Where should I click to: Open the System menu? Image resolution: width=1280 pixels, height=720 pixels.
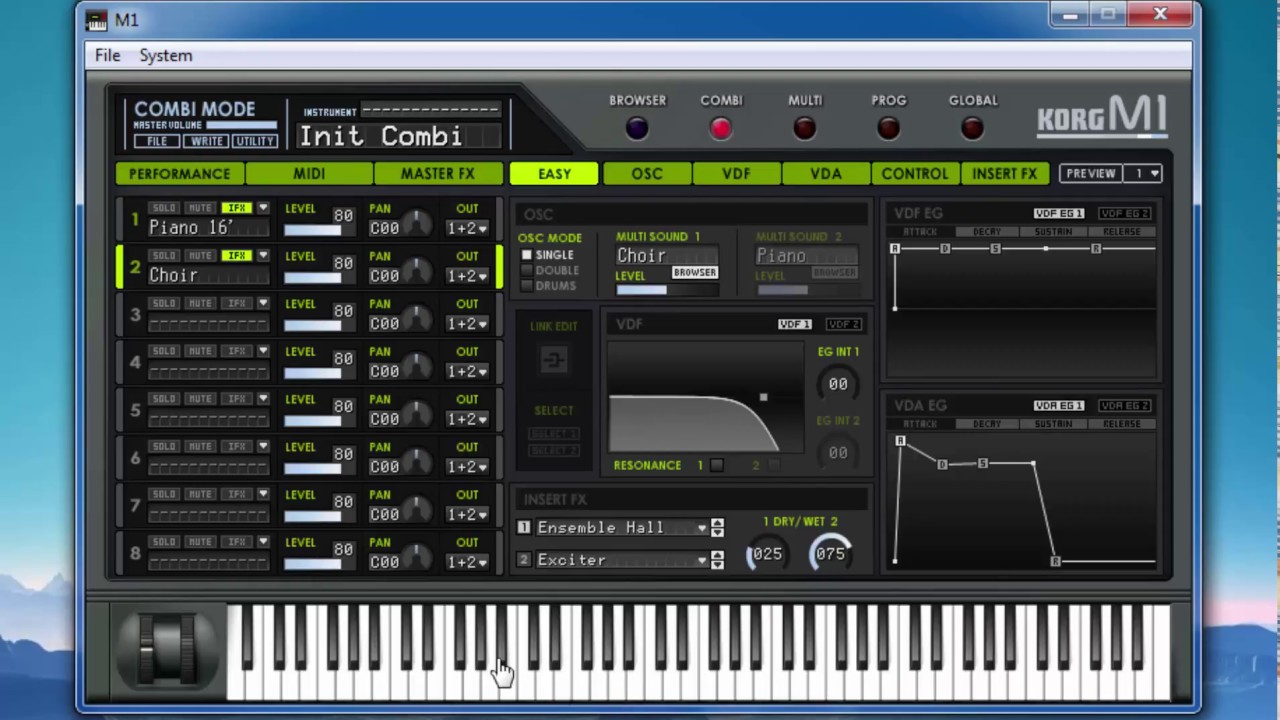pyautogui.click(x=166, y=55)
